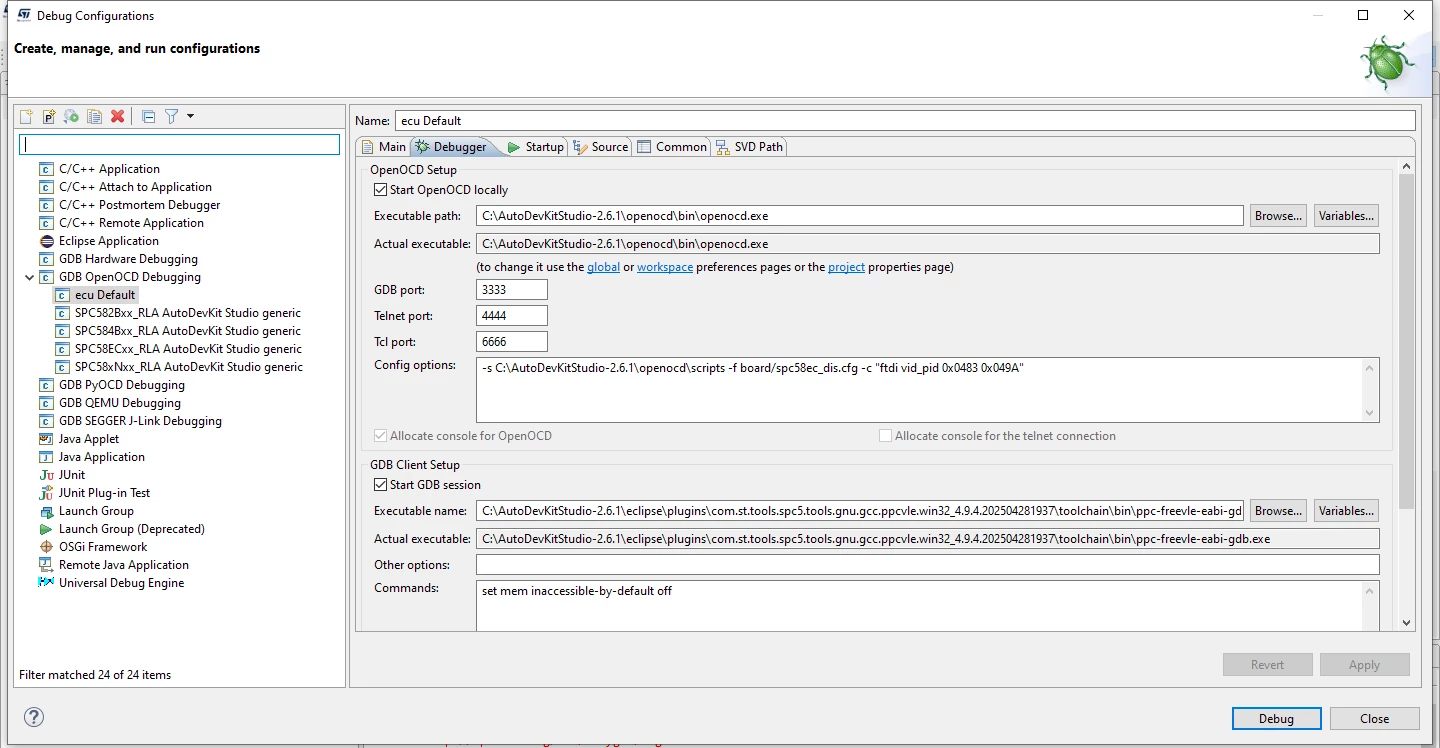Collapse all configurations toolbar icon

(x=148, y=116)
